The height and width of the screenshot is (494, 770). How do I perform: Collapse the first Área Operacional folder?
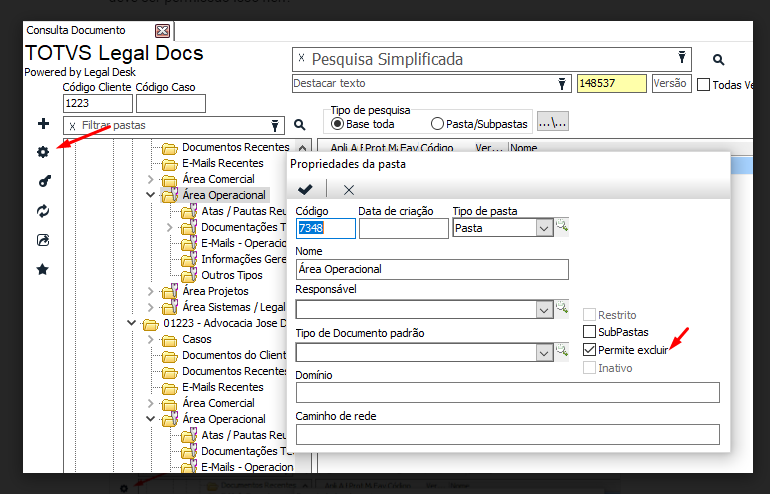(x=150, y=195)
